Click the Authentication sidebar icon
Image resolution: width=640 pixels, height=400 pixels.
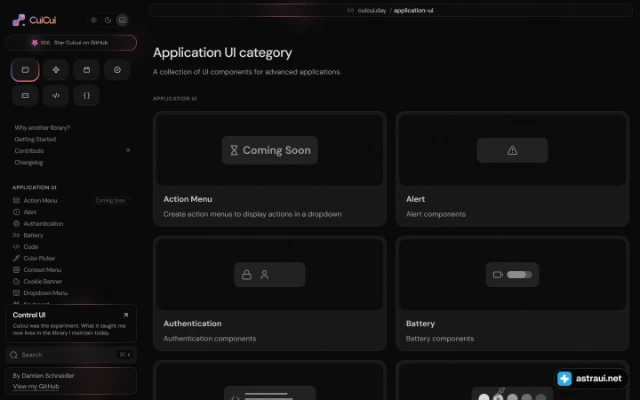tap(16, 224)
